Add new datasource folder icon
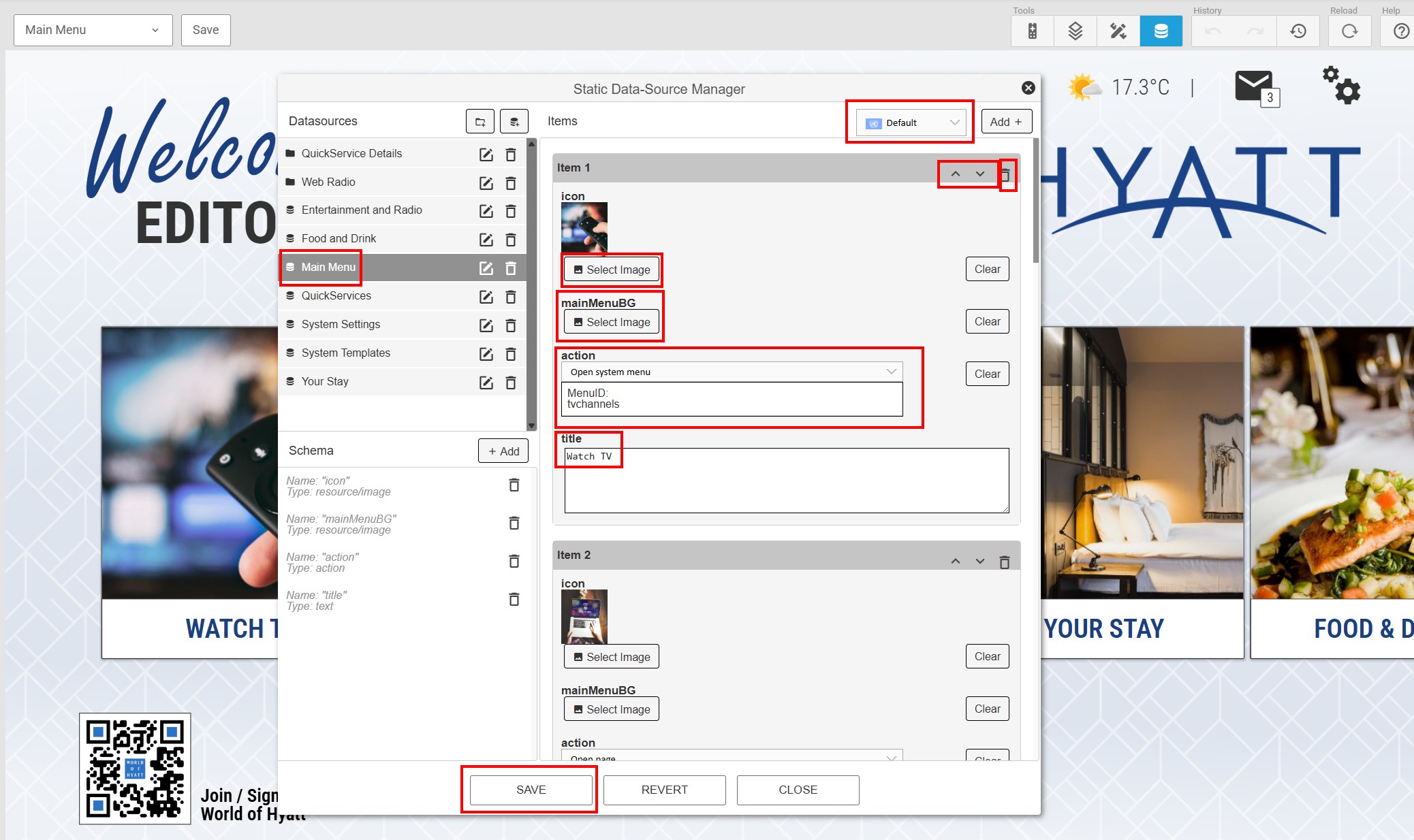 tap(480, 122)
